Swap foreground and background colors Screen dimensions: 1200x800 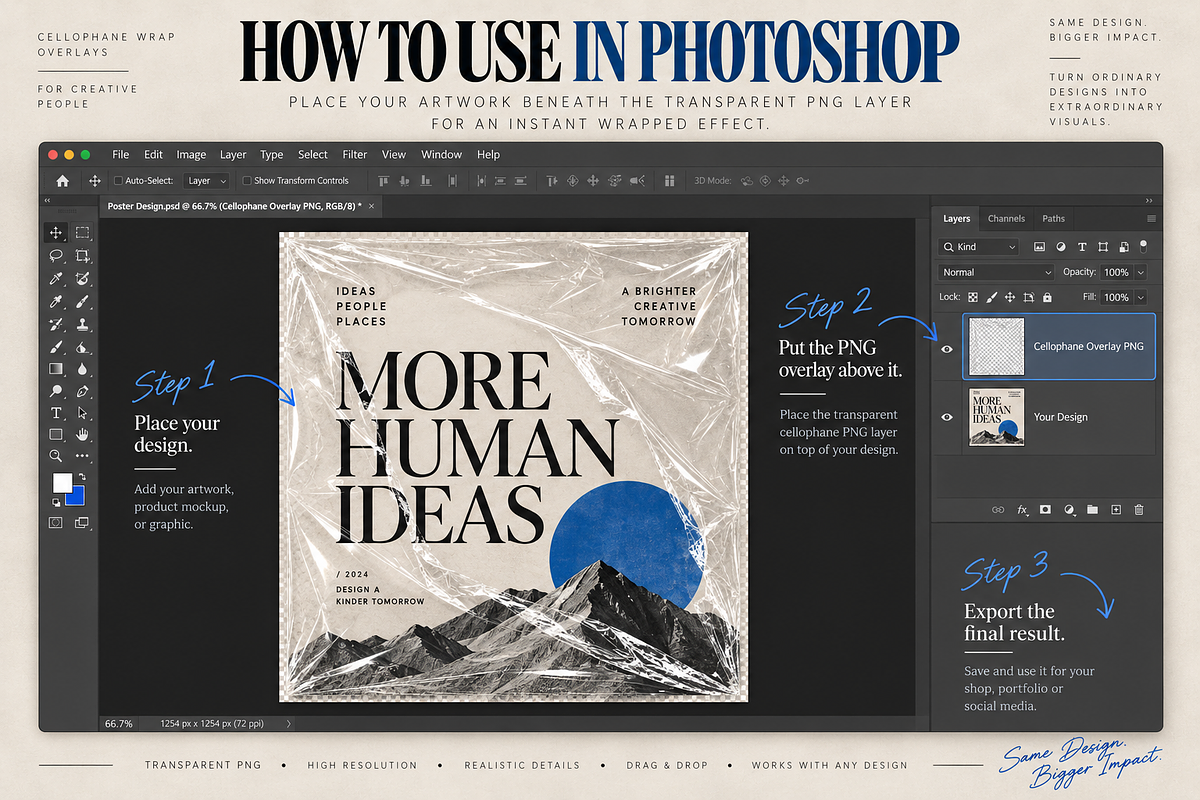click(x=82, y=477)
